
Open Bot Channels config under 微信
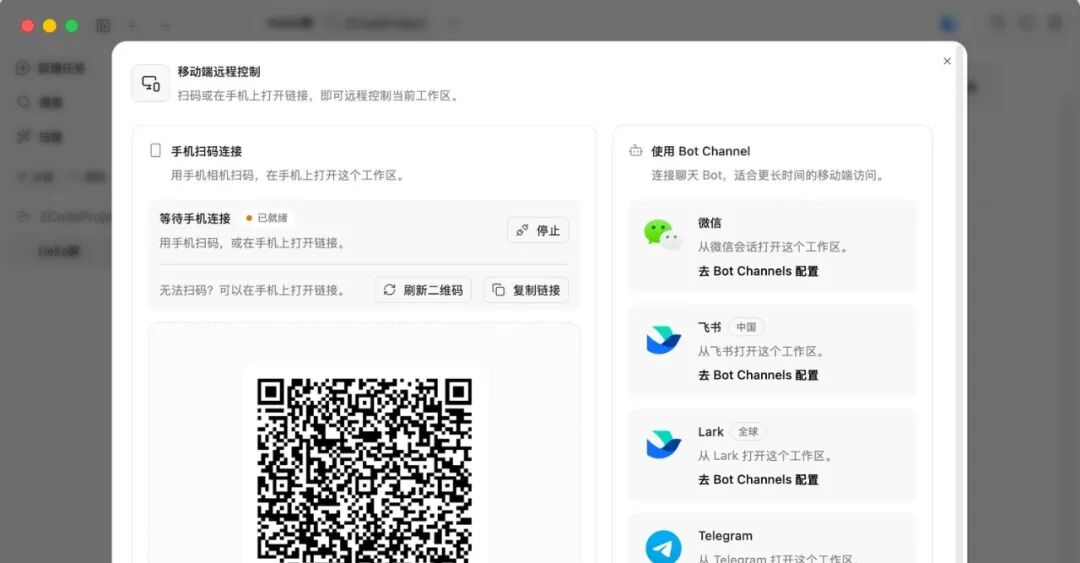click(758, 271)
